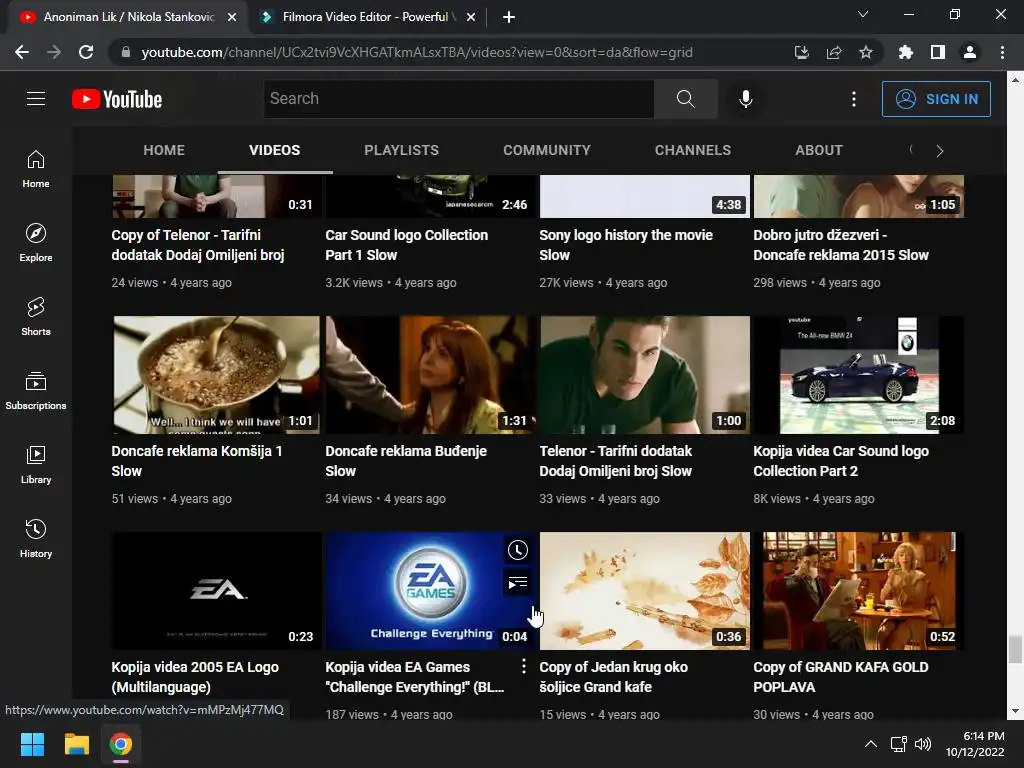Open Subscriptions in sidebar
The image size is (1024, 768).
coord(36,391)
